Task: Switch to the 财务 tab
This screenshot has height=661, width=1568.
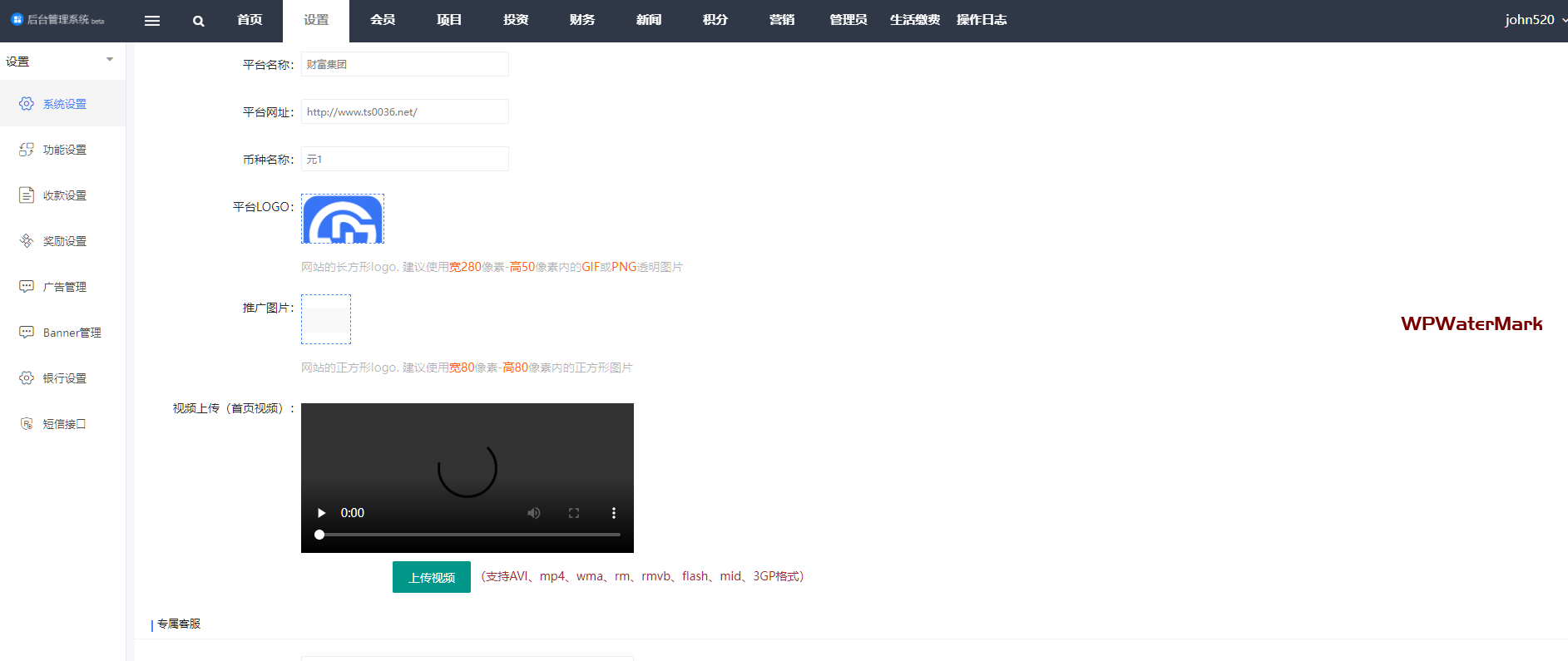Action: (582, 20)
